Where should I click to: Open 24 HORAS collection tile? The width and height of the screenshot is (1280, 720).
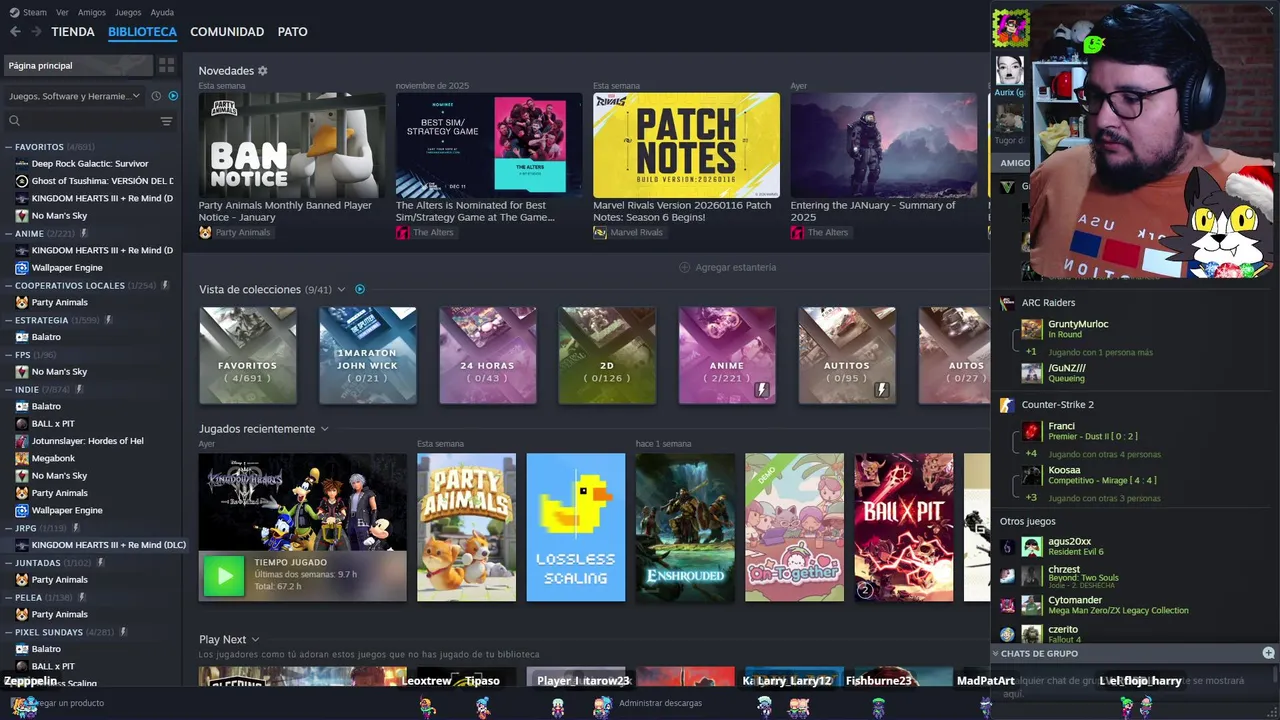(x=487, y=355)
